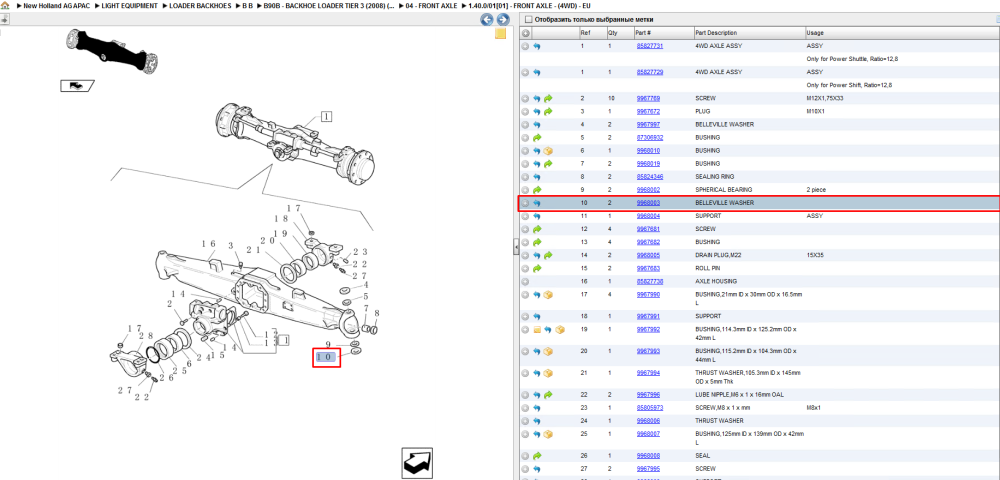Screen dimensions: 1000x480
Task: Sort by Part # column header
Action: [x=663, y=33]
